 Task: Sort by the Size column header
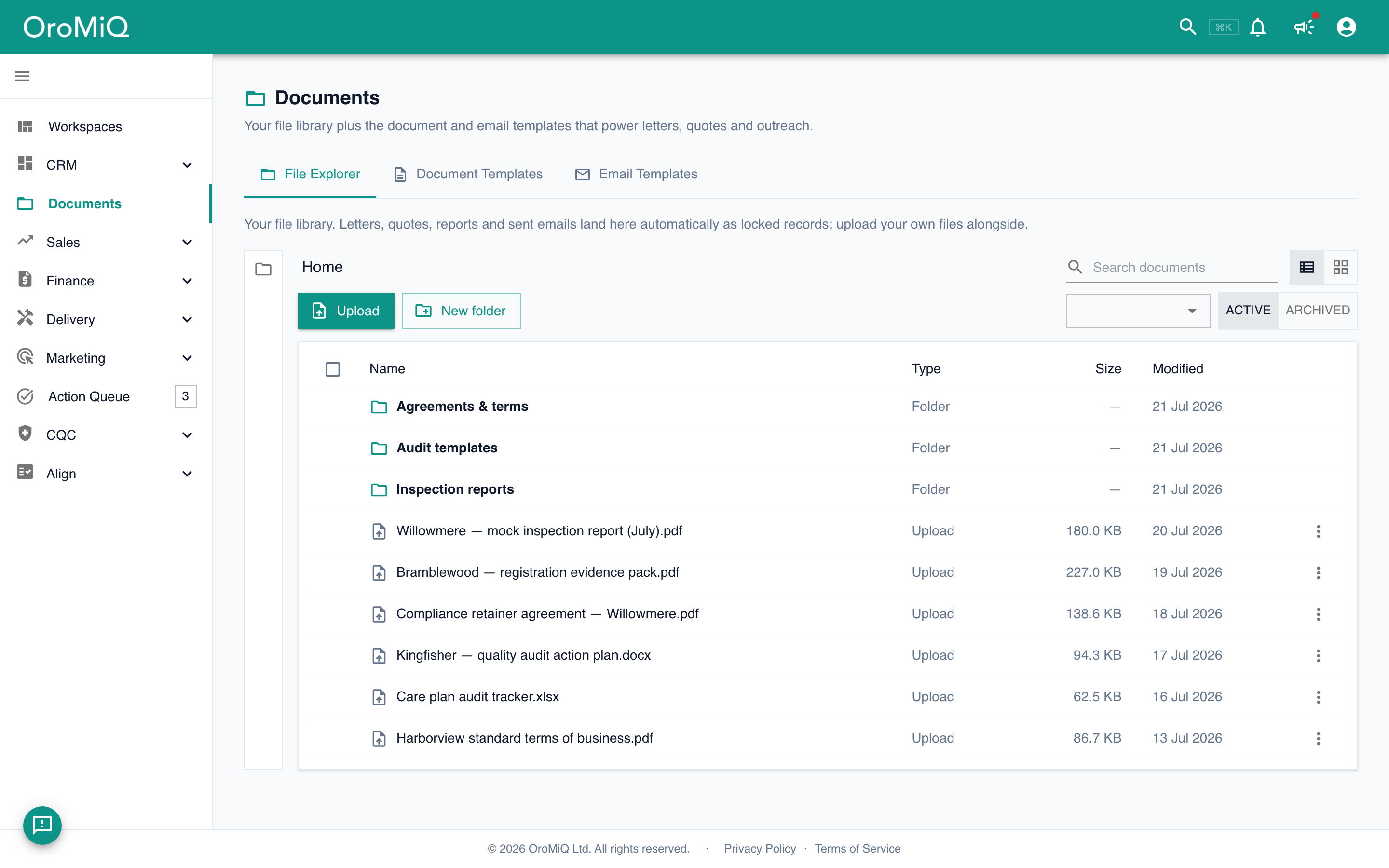pos(1108,368)
